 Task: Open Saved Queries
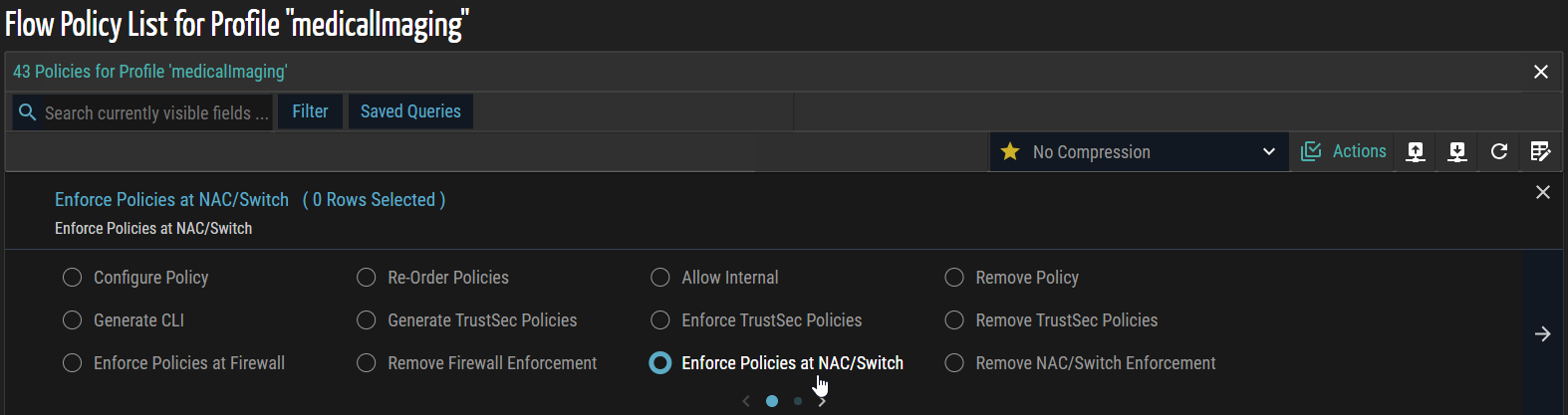[x=410, y=111]
